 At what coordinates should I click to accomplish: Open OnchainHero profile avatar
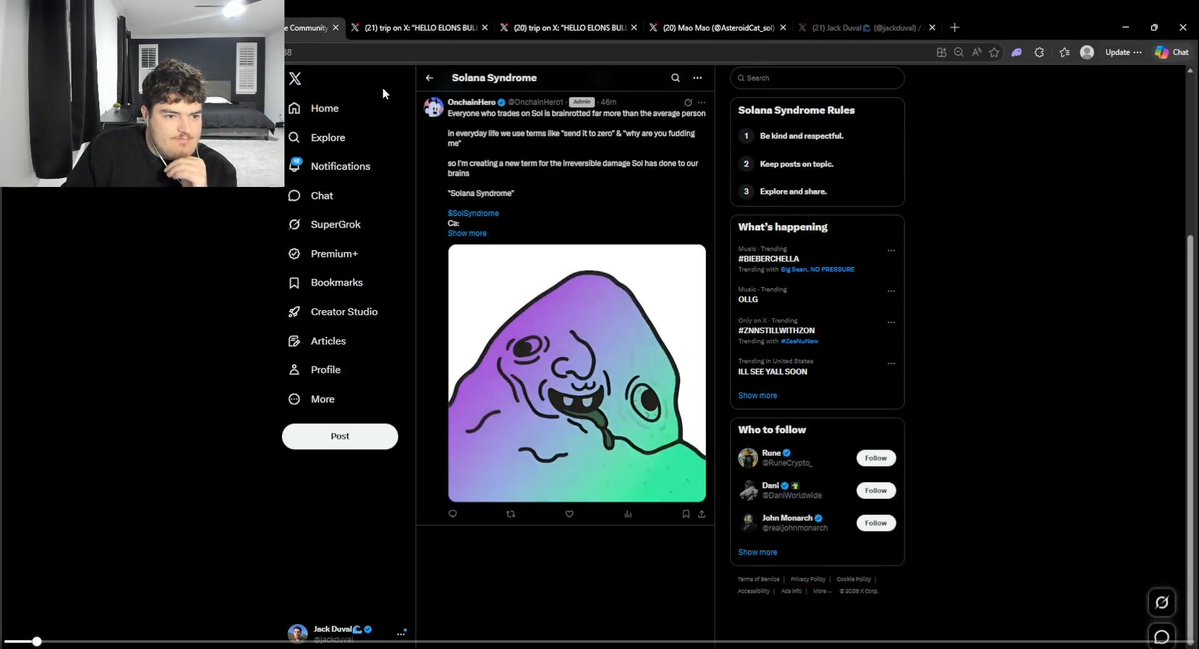434,107
